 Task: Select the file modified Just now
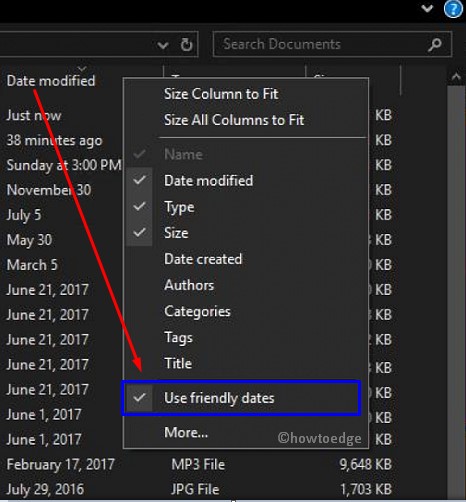point(34,115)
